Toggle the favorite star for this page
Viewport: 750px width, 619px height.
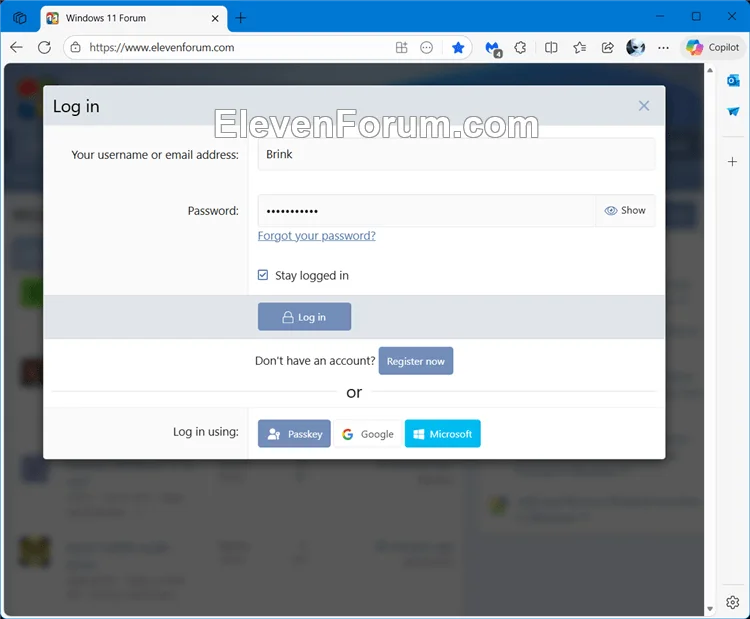click(x=458, y=47)
